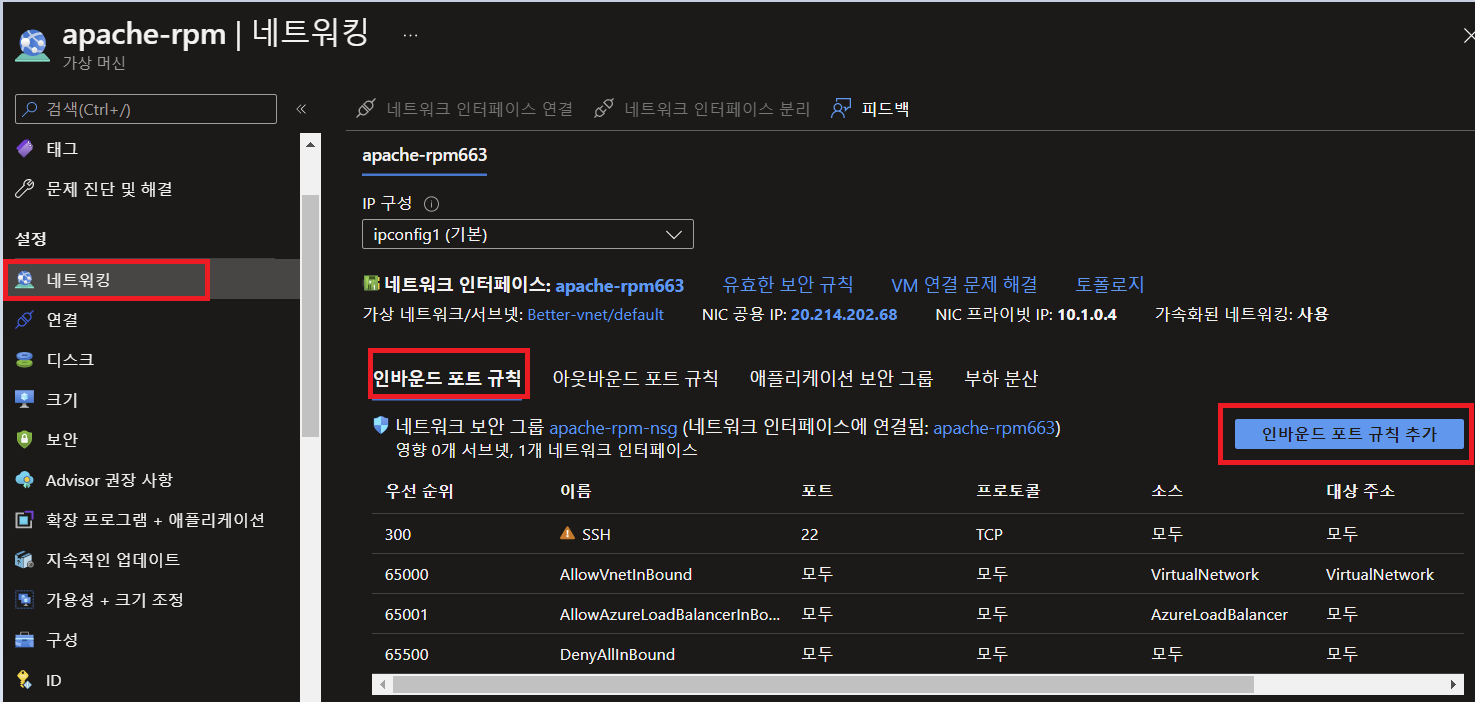1475x702 pixels.
Task: Click 피드백 in the toolbar
Action: click(x=885, y=108)
